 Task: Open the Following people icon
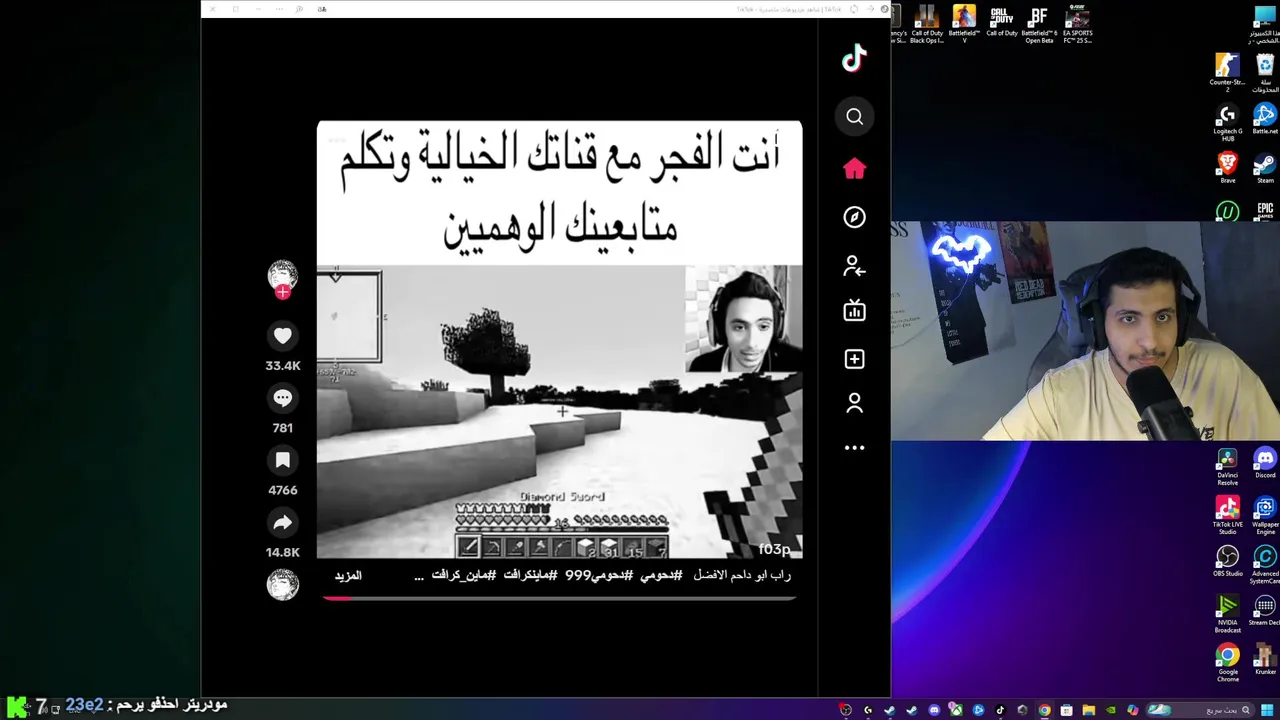click(854, 266)
